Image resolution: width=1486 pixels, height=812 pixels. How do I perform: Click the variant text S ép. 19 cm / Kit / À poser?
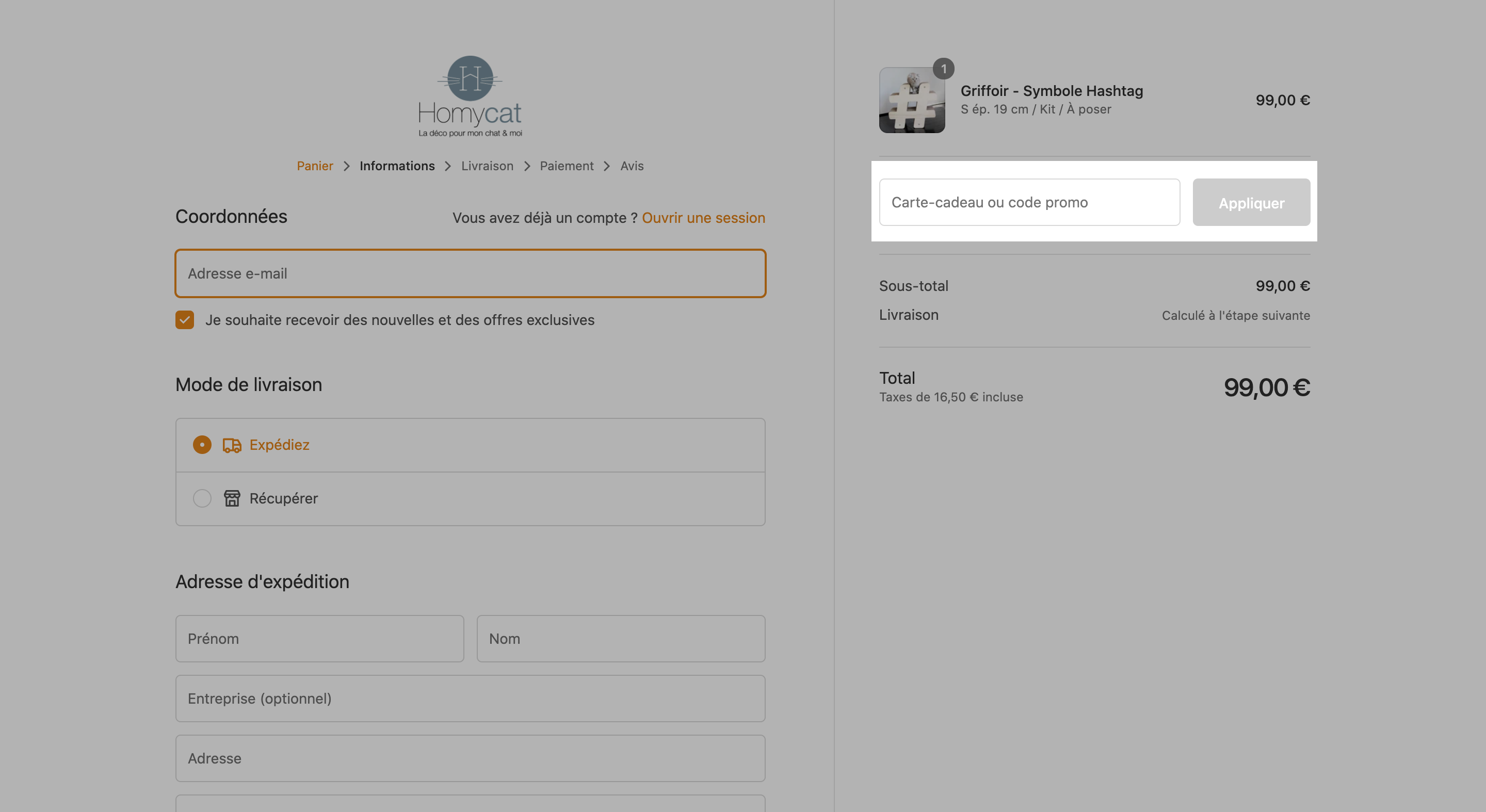coord(1036,109)
